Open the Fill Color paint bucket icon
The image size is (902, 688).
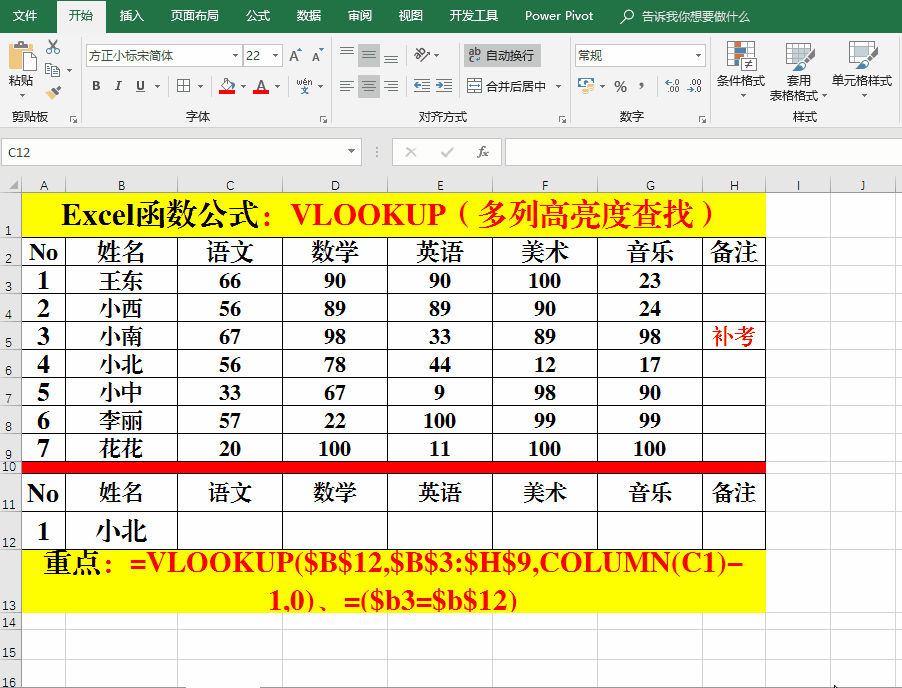[225, 85]
